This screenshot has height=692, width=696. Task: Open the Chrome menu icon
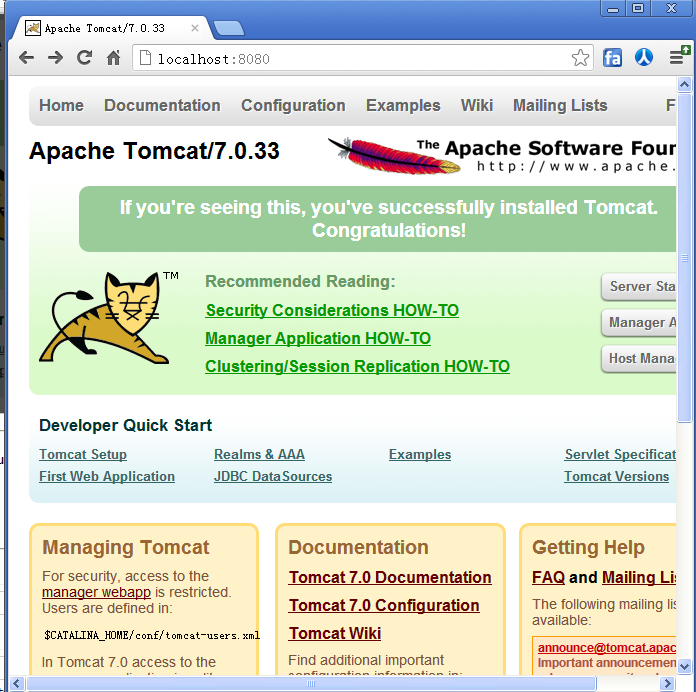[677, 57]
